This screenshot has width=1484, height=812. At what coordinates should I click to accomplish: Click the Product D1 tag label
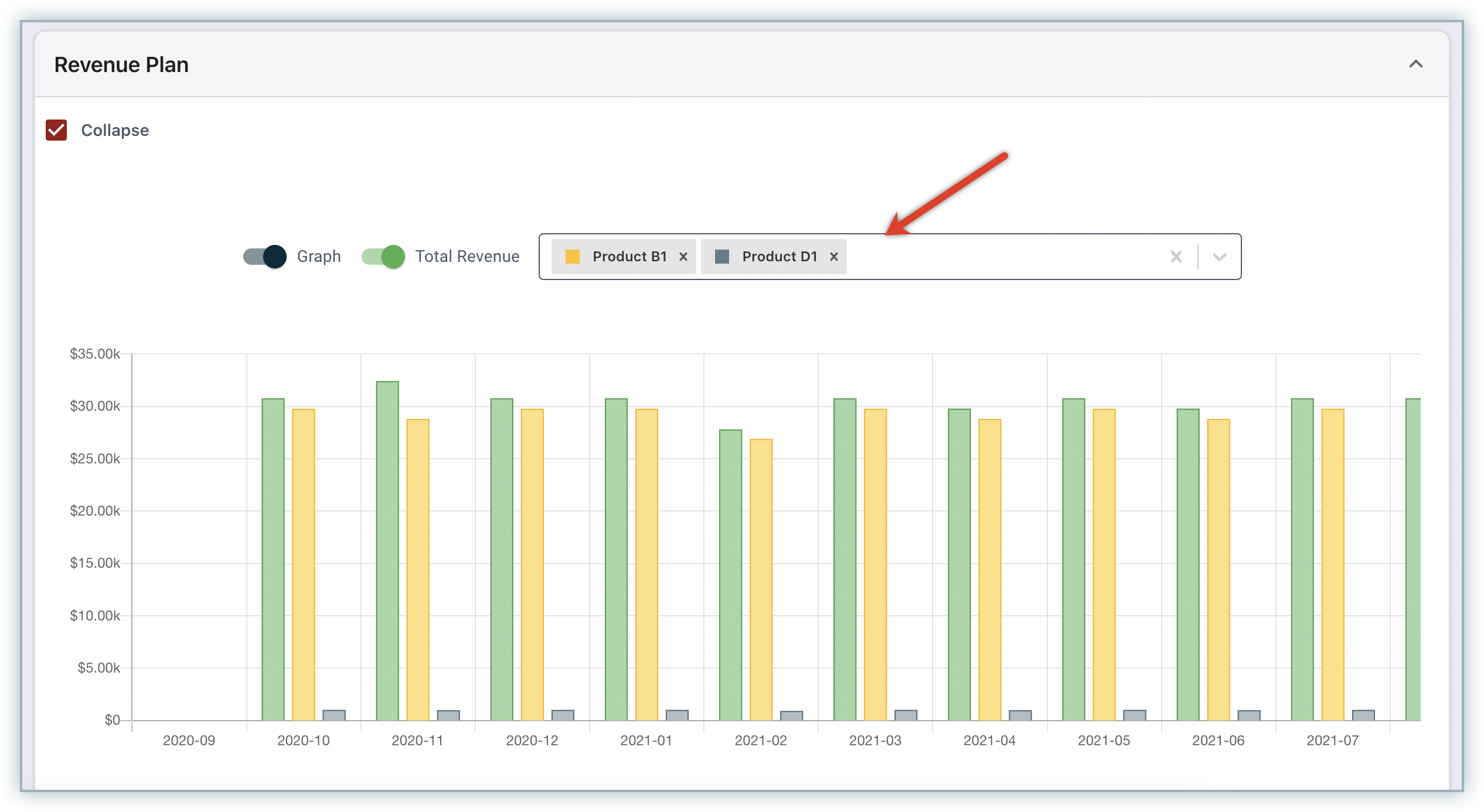[x=780, y=257]
